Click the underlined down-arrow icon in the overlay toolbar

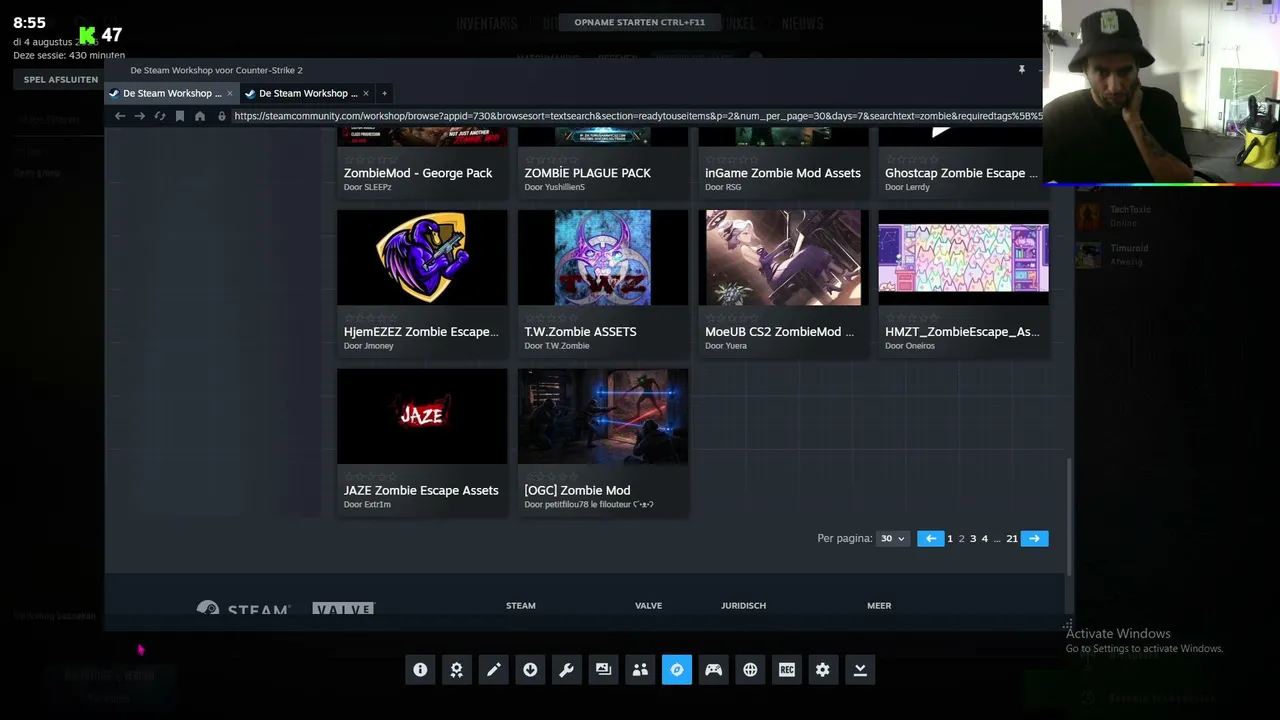click(x=860, y=670)
